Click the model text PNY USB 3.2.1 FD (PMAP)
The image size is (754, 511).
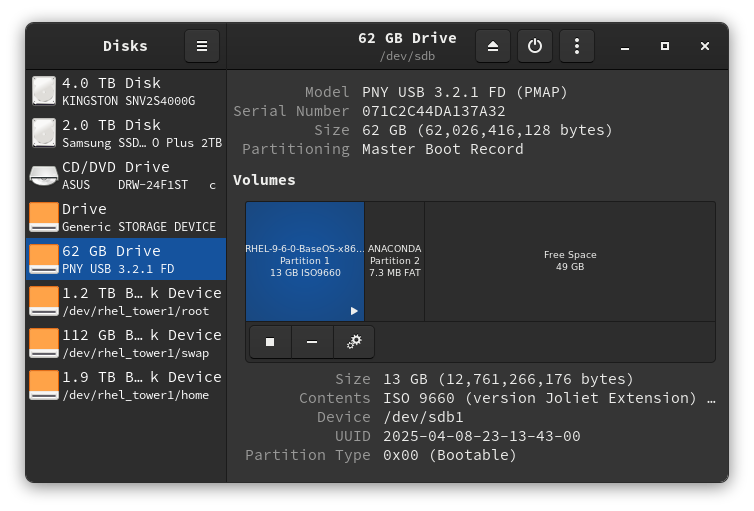click(465, 92)
